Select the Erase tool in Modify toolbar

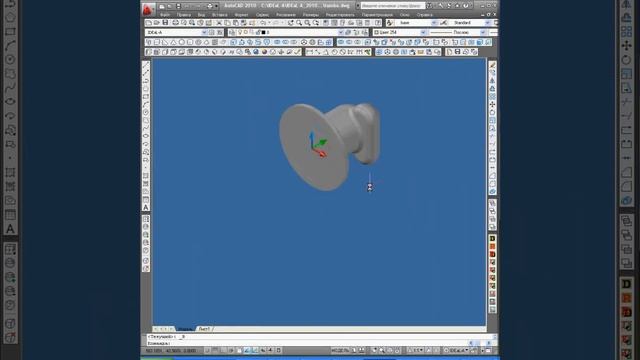coord(493,65)
